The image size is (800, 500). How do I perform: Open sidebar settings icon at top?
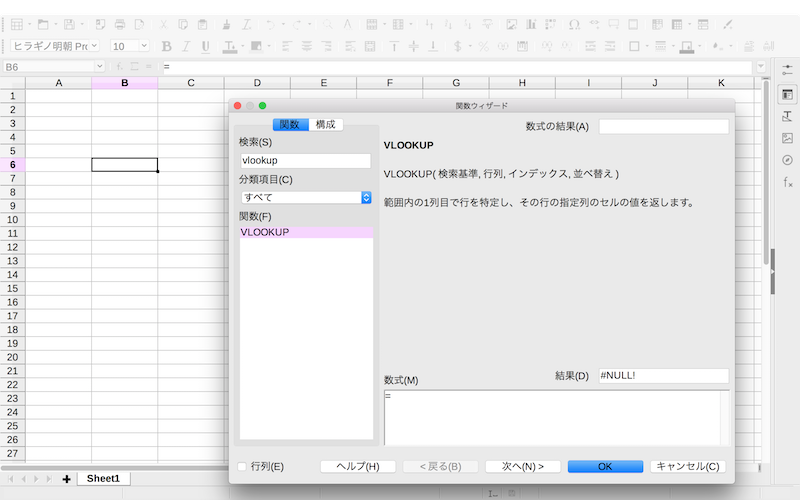pyautogui.click(x=787, y=70)
